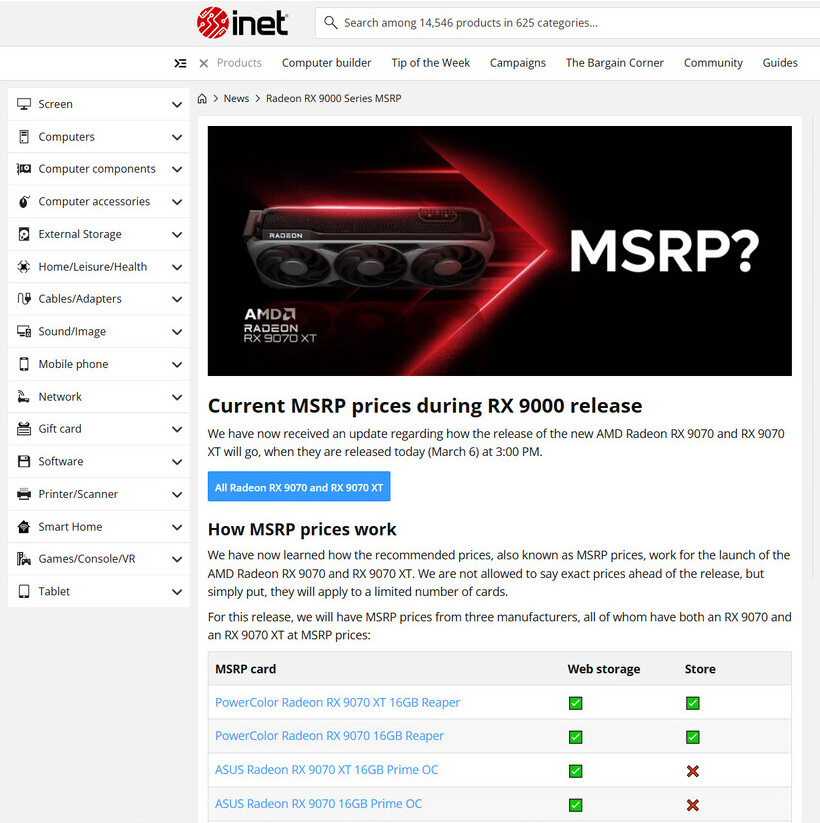The width and height of the screenshot is (820, 823).
Task: Click Store checkmark for PowerColor 9070 Reaper
Action: [692, 737]
